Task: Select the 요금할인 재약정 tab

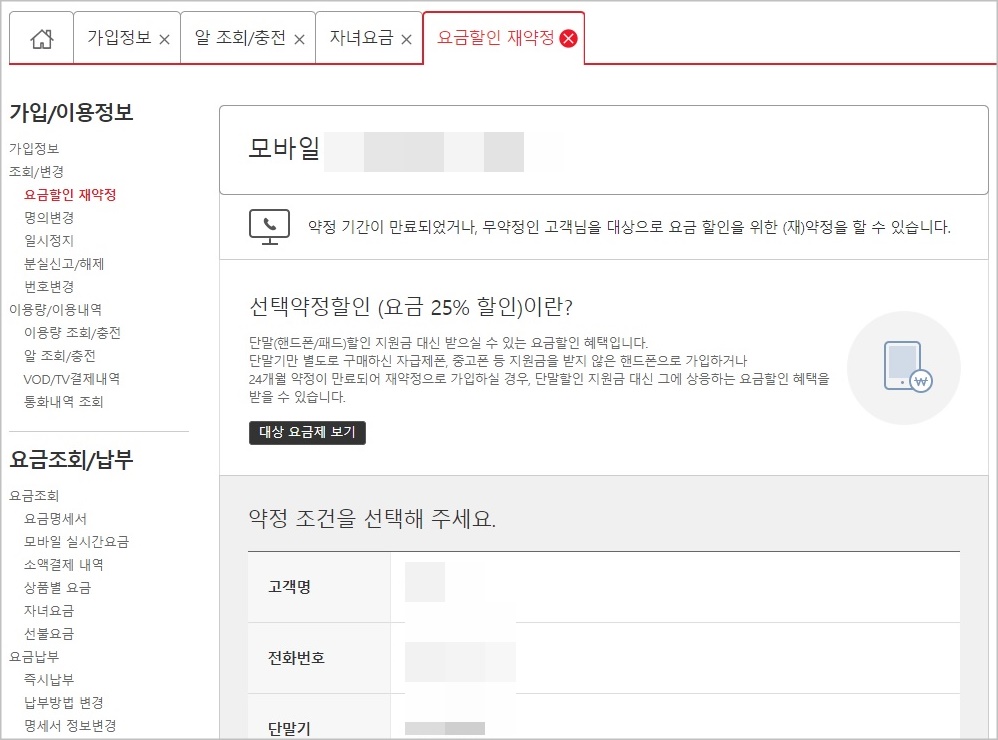Action: click(x=496, y=38)
